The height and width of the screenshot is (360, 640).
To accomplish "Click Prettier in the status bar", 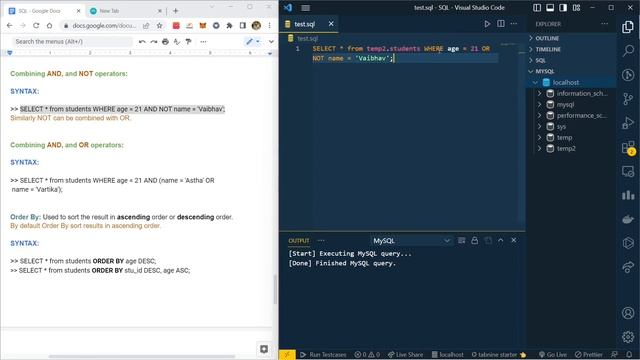I will [589, 355].
